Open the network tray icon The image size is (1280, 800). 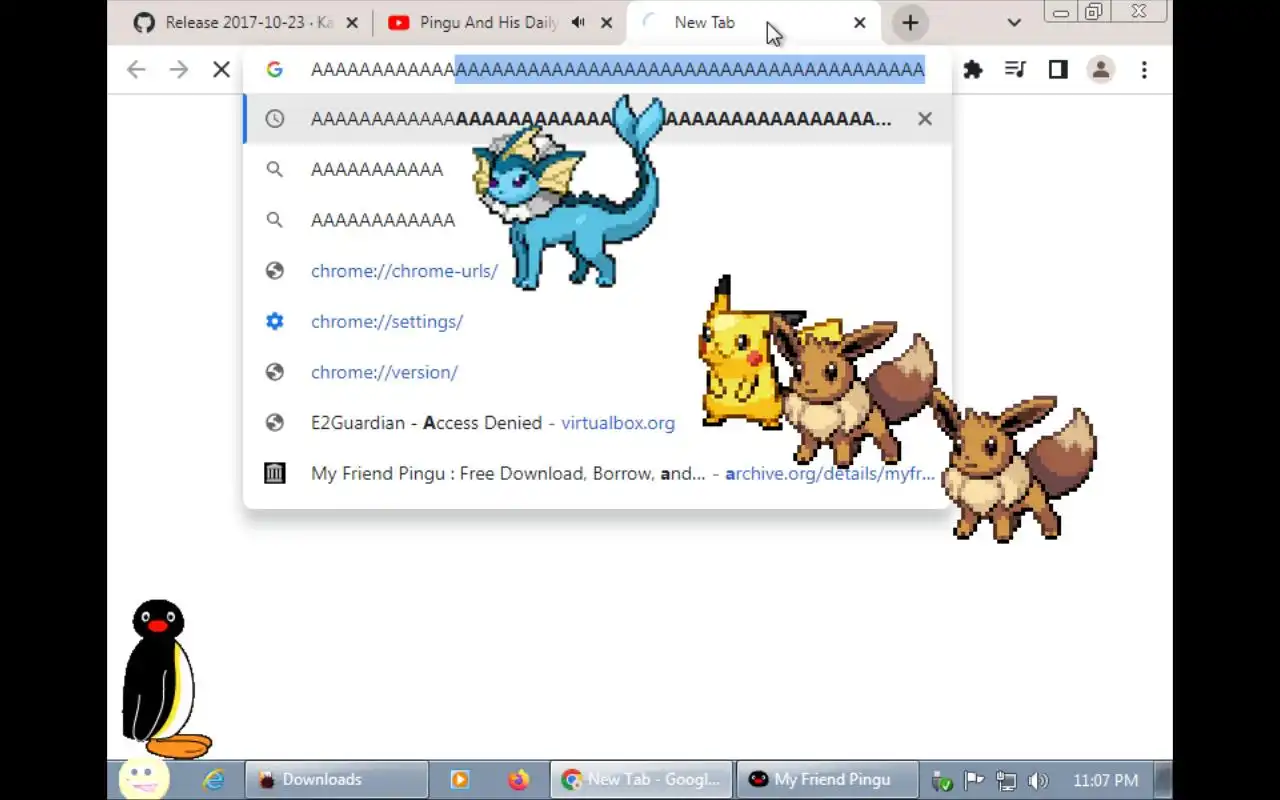(x=1005, y=780)
